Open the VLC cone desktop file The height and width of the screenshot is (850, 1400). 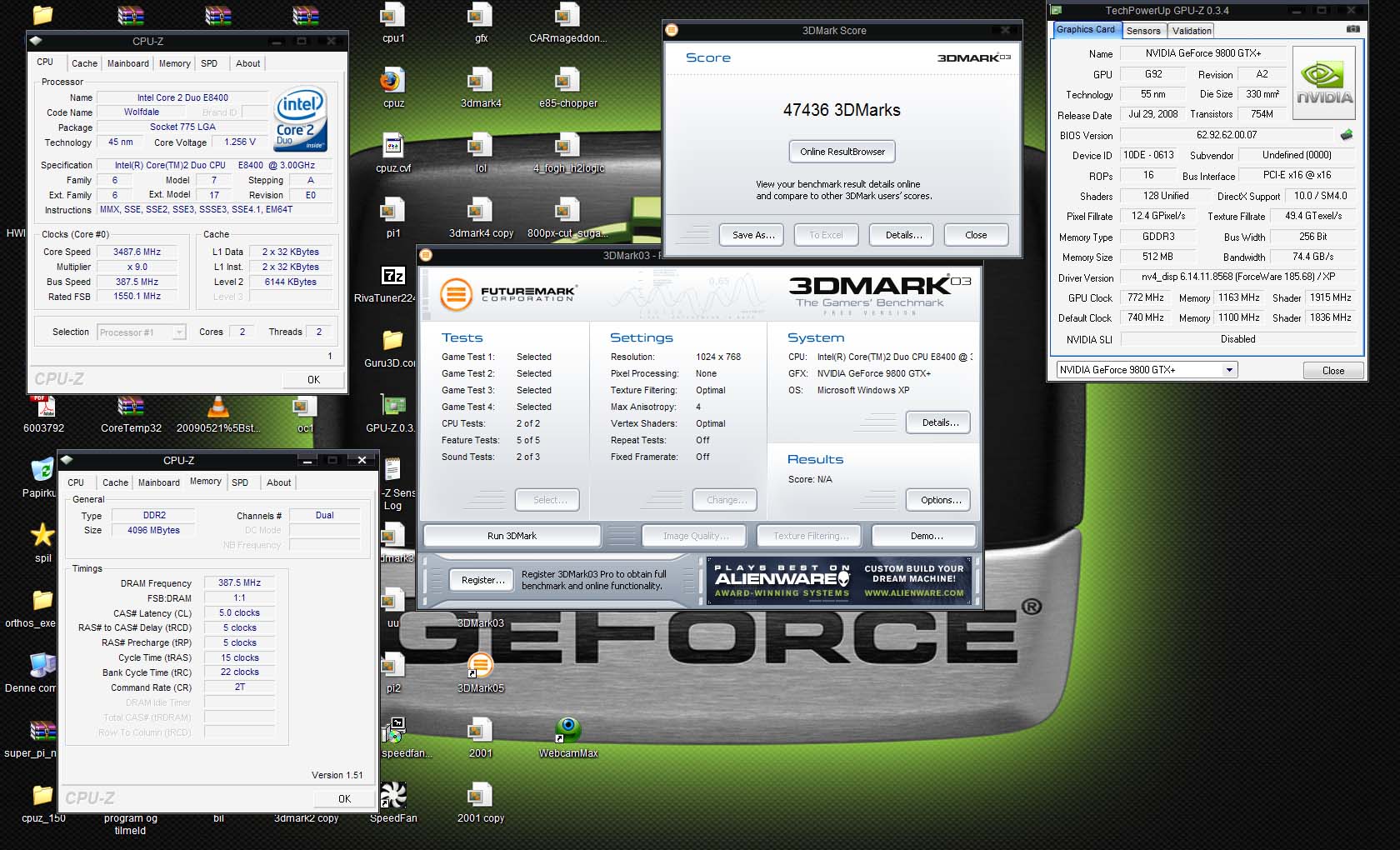click(218, 406)
